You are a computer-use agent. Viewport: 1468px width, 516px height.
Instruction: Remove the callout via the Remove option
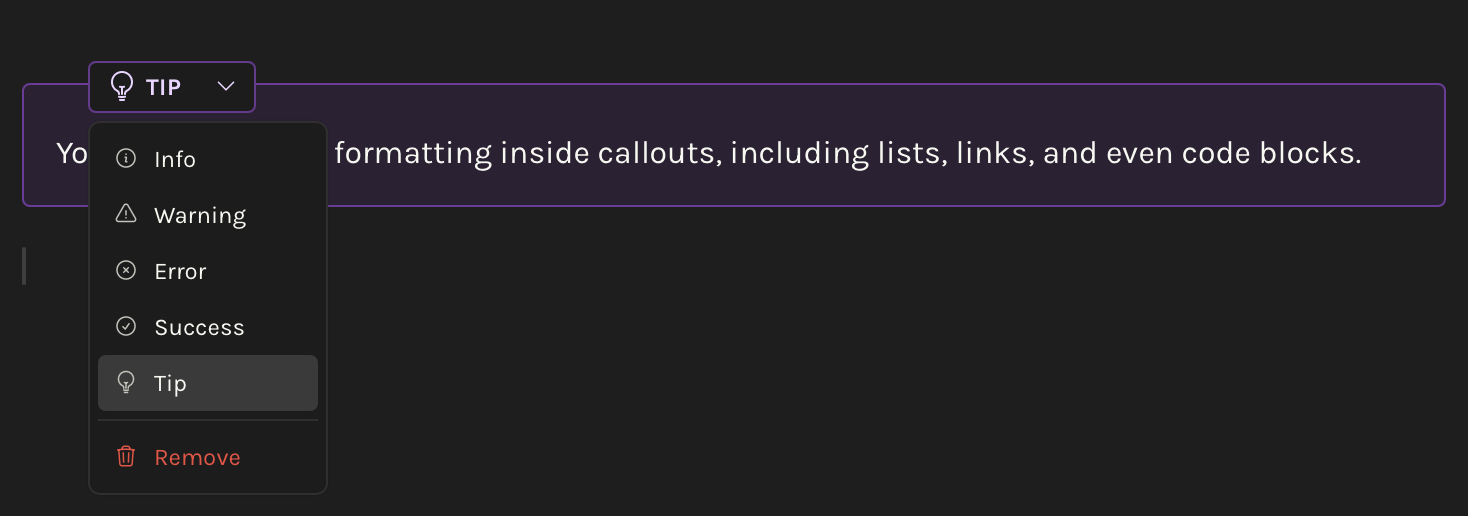(x=197, y=458)
